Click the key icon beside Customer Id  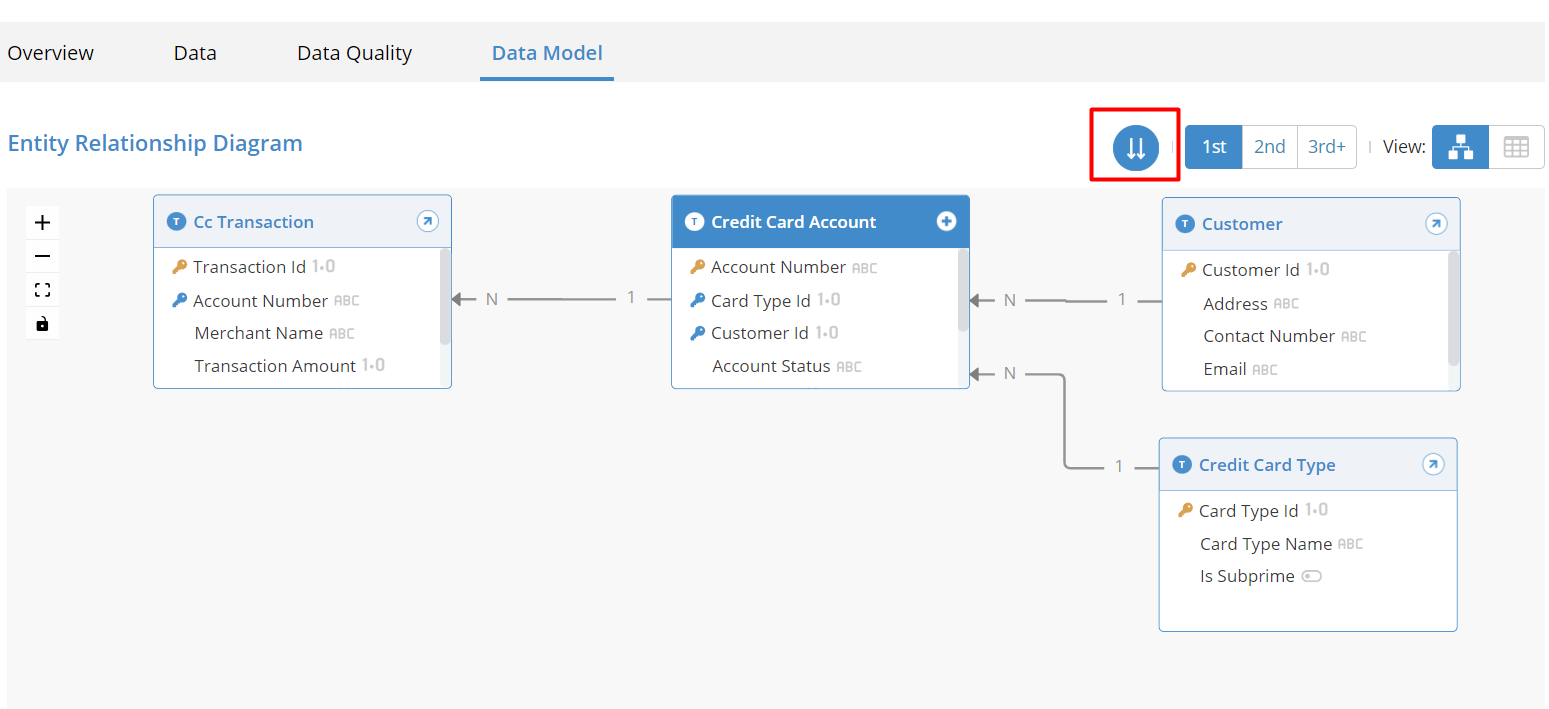1186,269
